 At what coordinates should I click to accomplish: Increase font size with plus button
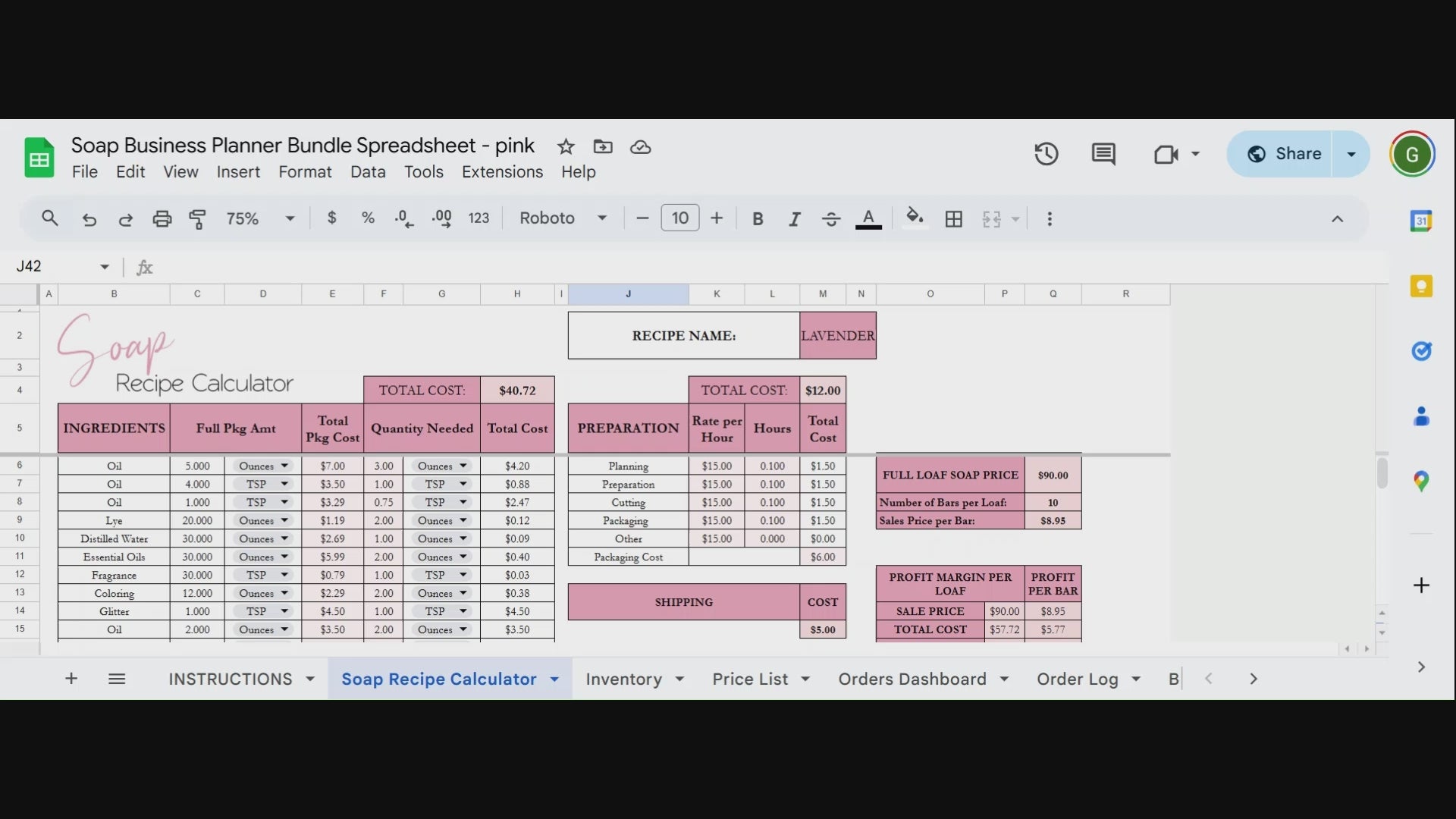click(717, 218)
